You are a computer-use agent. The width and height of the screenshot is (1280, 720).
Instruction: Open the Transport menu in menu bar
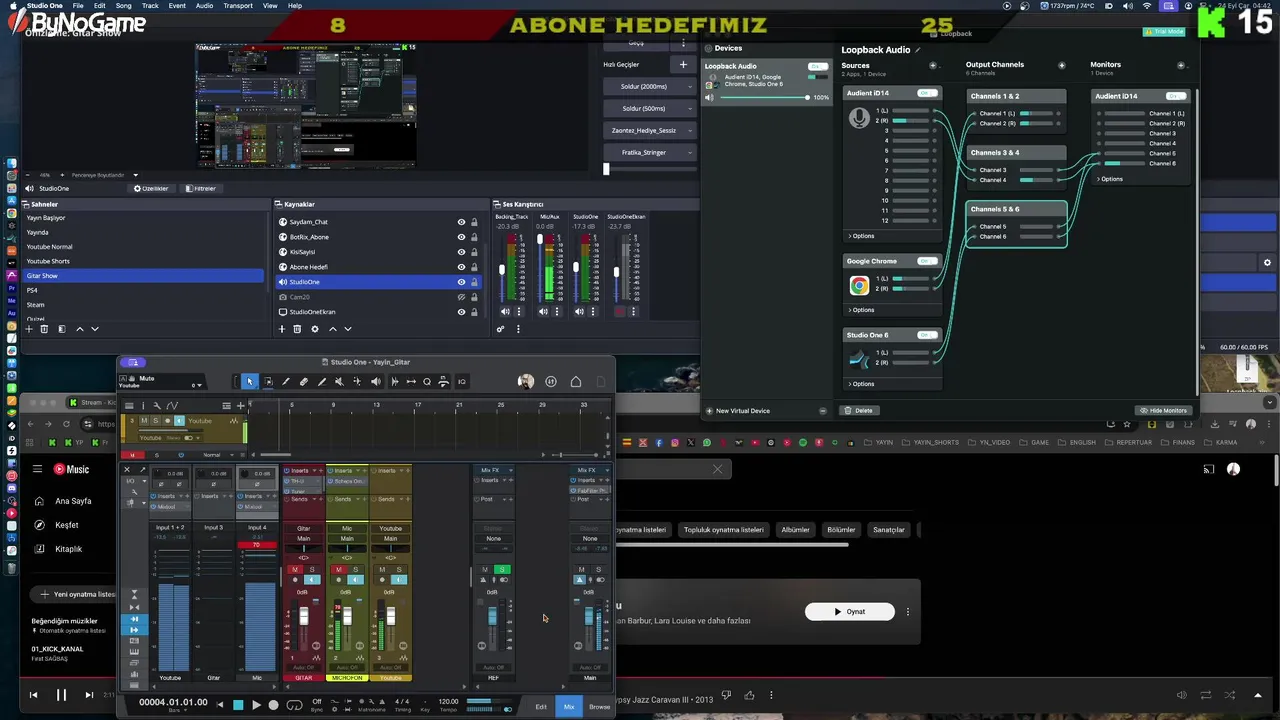click(238, 6)
